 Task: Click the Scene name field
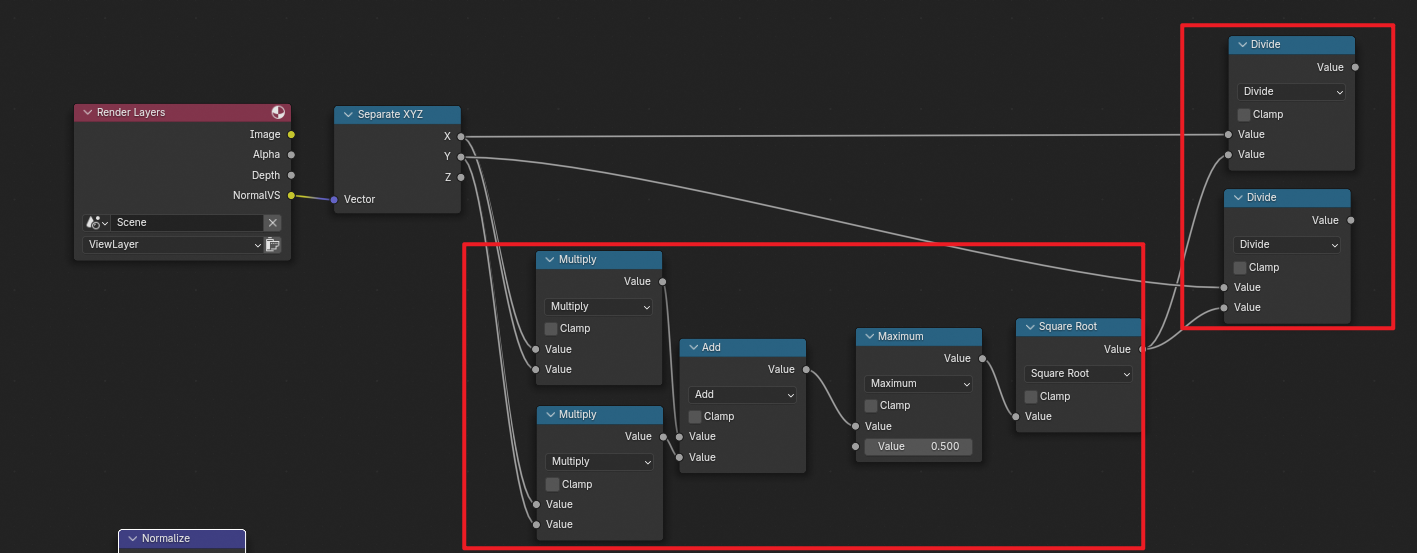tap(186, 223)
